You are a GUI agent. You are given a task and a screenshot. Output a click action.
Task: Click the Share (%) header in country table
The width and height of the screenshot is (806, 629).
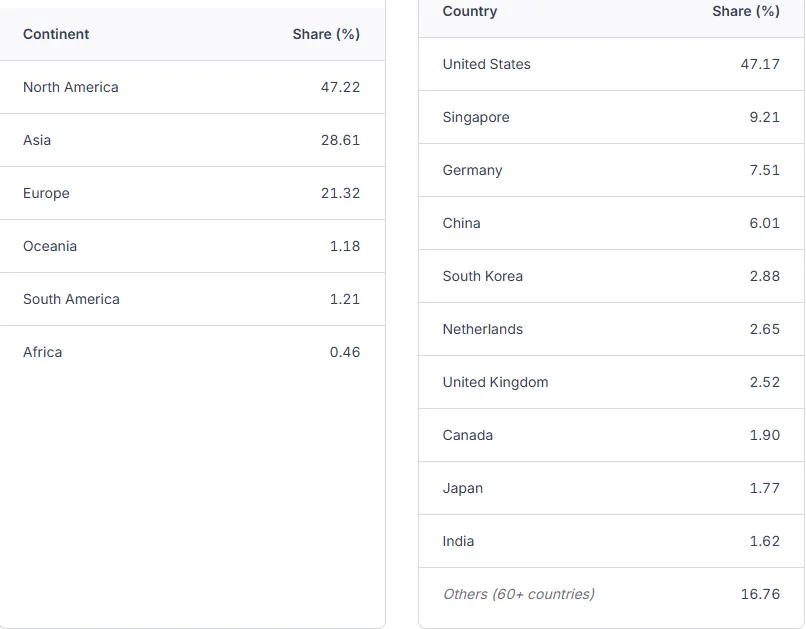pyautogui.click(x=746, y=11)
